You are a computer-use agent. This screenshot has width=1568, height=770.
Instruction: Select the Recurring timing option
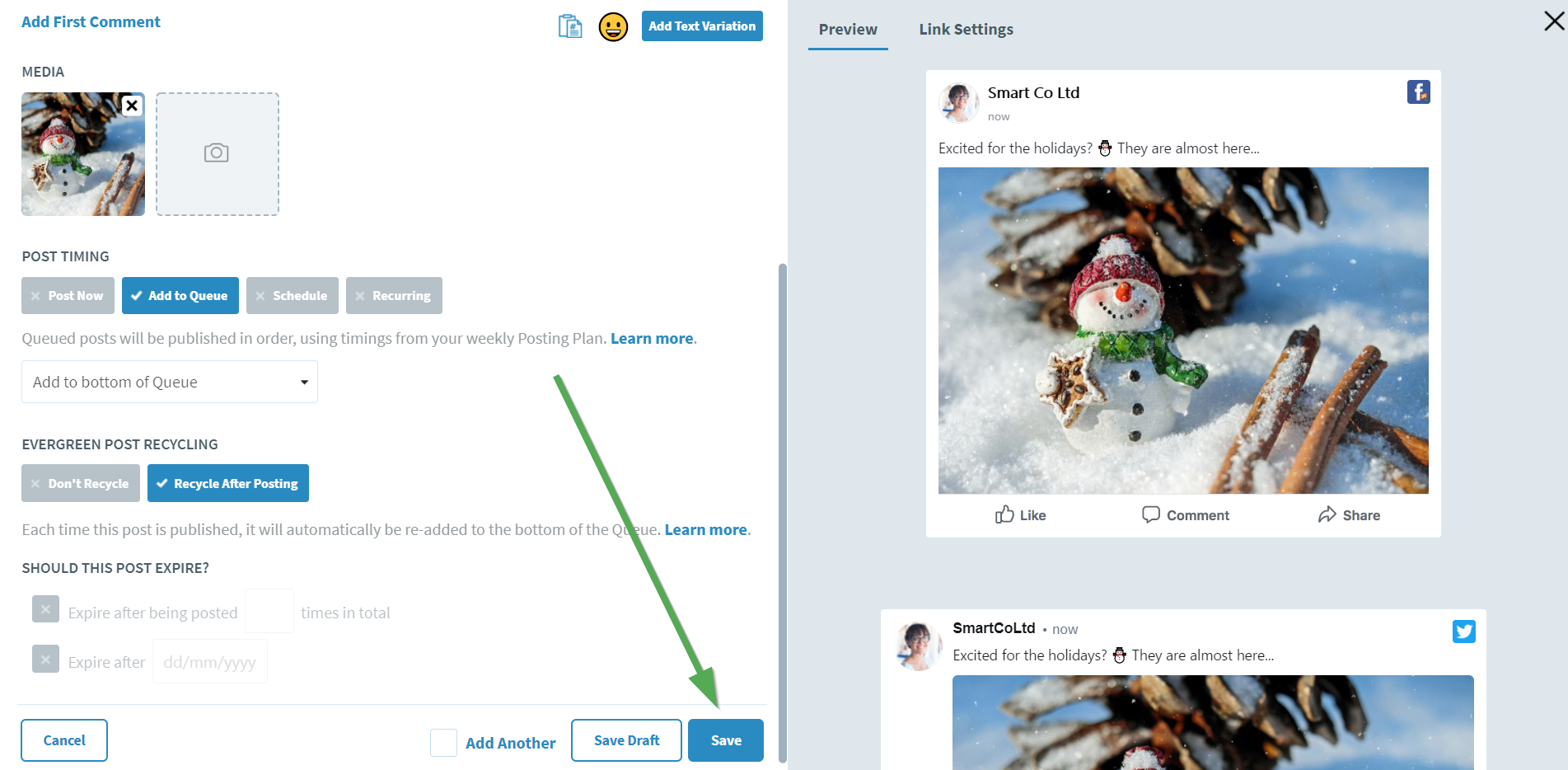click(394, 295)
